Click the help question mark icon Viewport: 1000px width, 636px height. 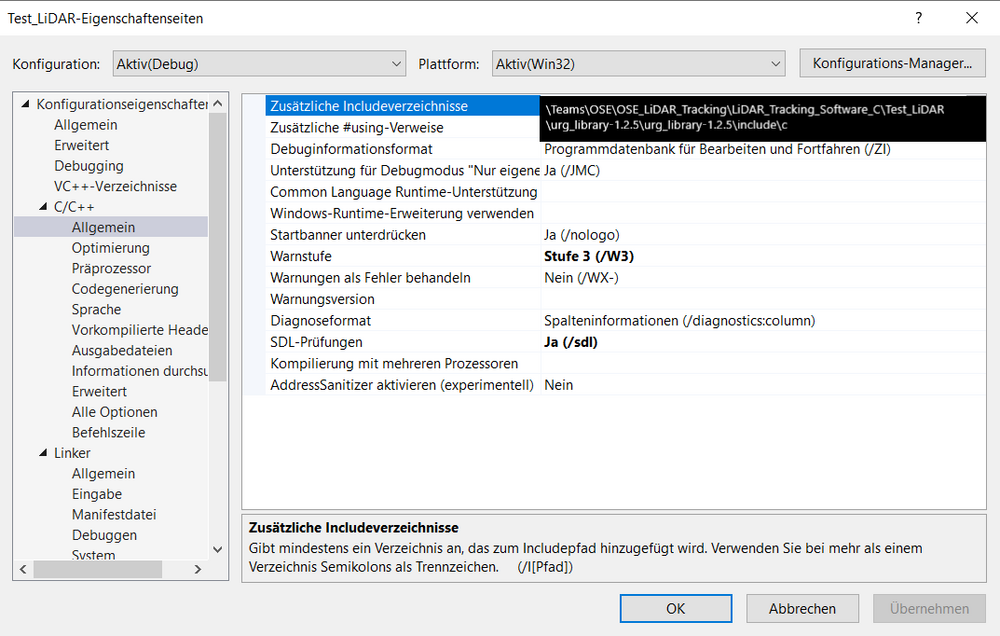click(919, 18)
